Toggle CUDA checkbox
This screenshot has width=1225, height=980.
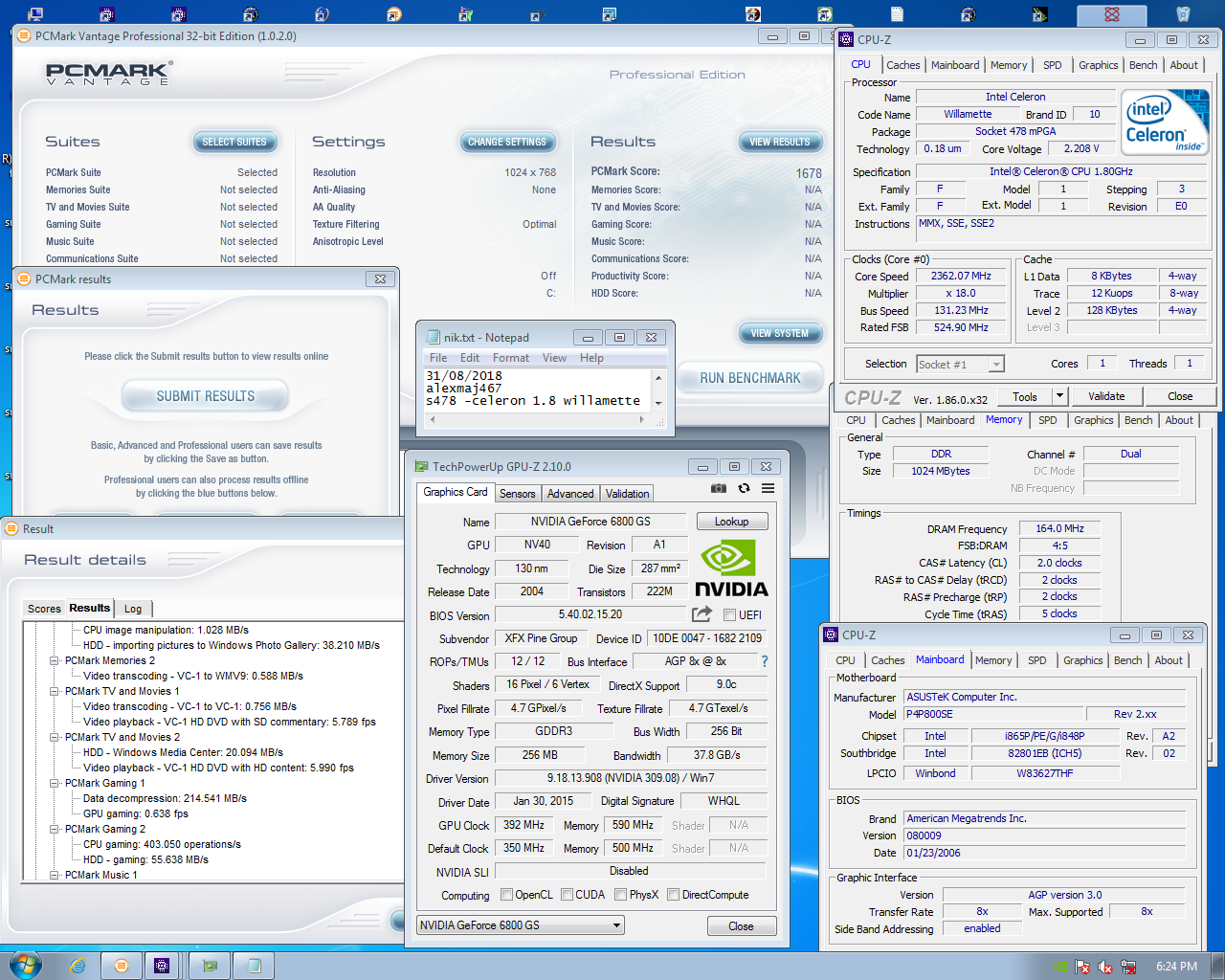567,895
